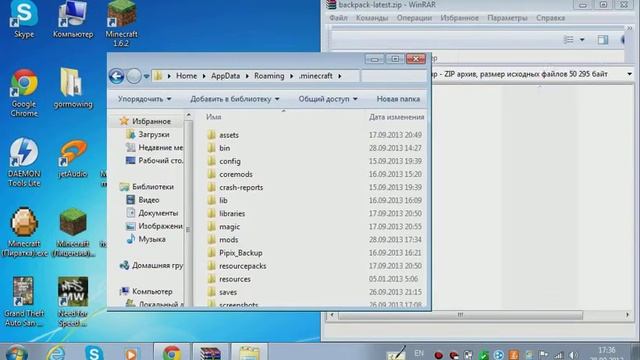
Task: Open WinRAR archive path dropdown arrow
Action: pyautogui.click(x=629, y=74)
